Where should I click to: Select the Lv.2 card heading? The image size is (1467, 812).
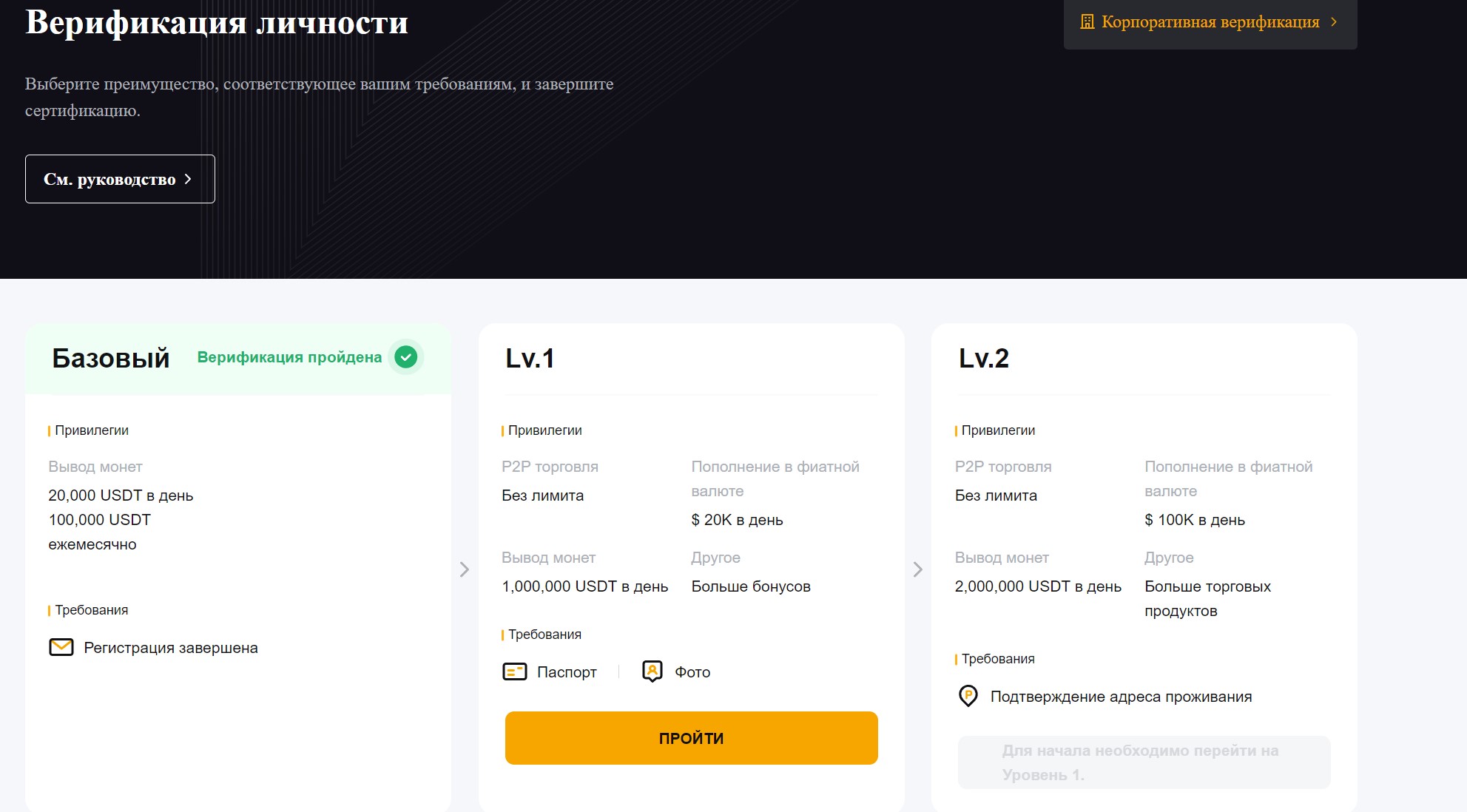coord(984,358)
